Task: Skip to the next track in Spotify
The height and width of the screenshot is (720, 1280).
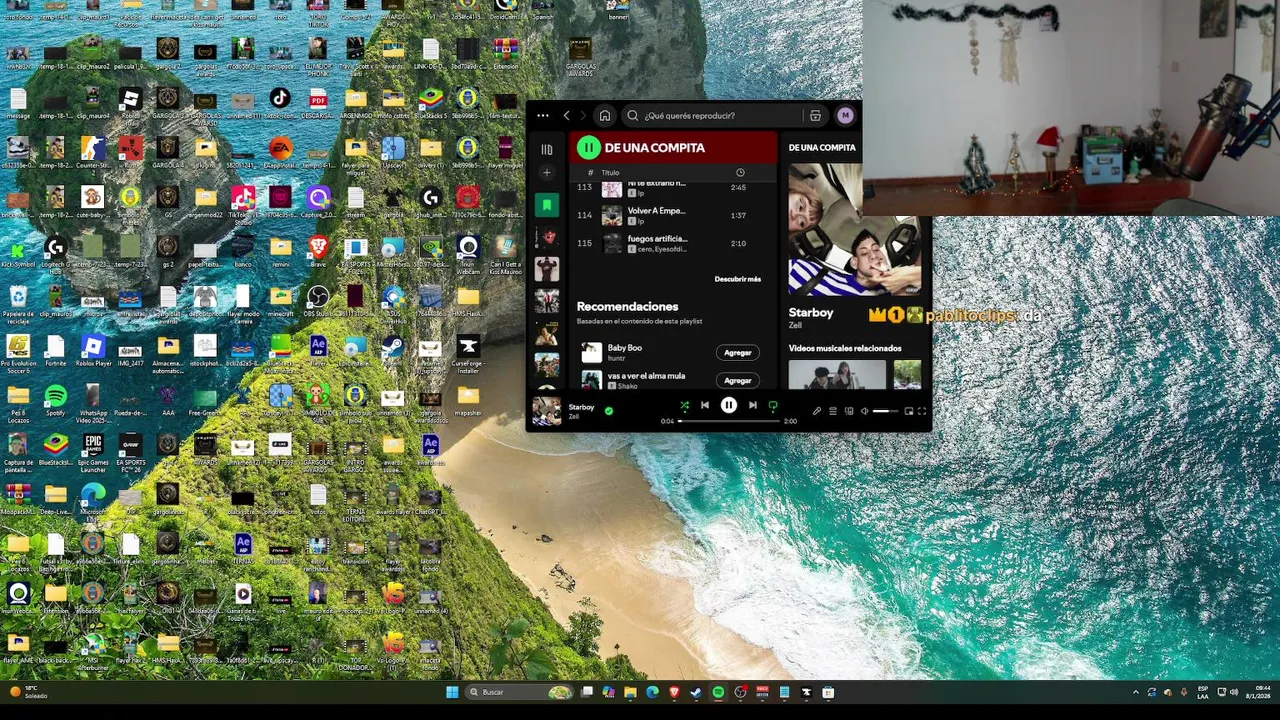Action: click(753, 405)
